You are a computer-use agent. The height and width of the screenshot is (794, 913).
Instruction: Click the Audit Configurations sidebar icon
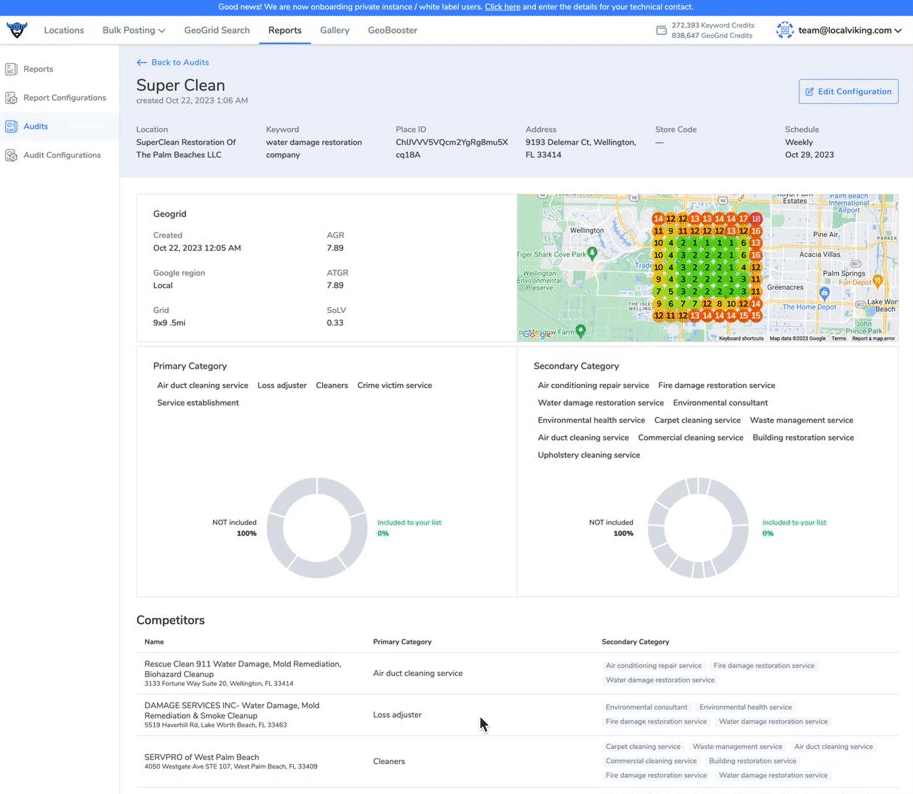[11, 155]
